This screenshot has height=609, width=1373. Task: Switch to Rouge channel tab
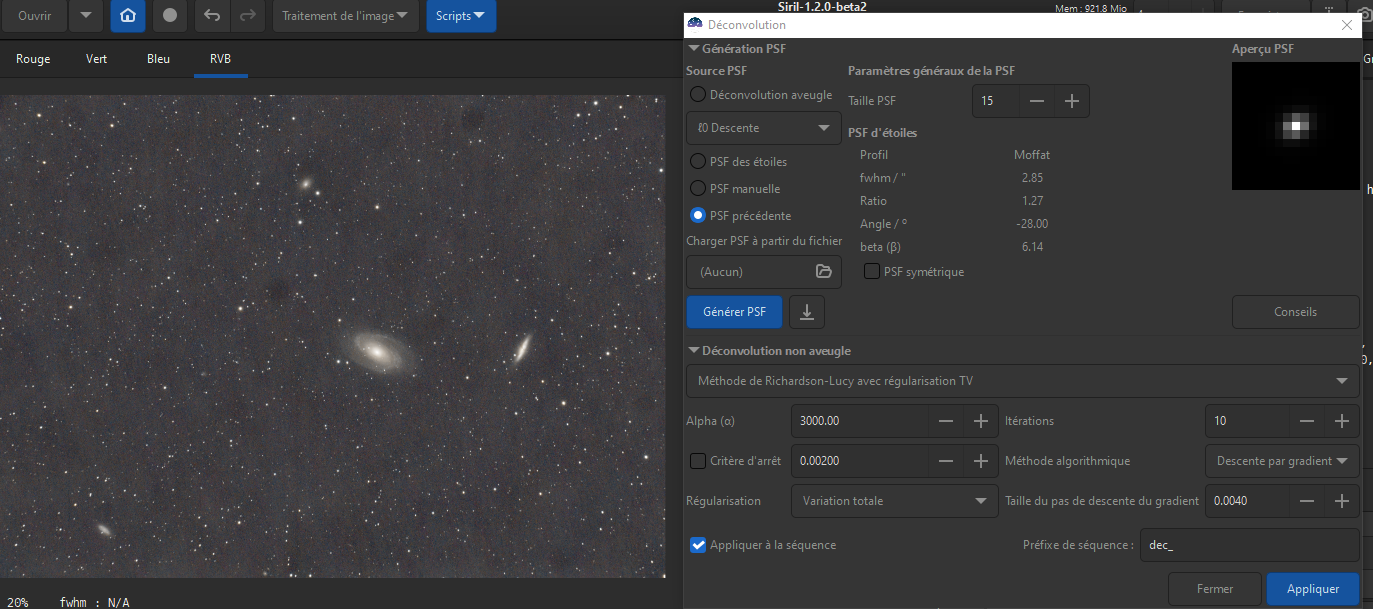pos(33,59)
